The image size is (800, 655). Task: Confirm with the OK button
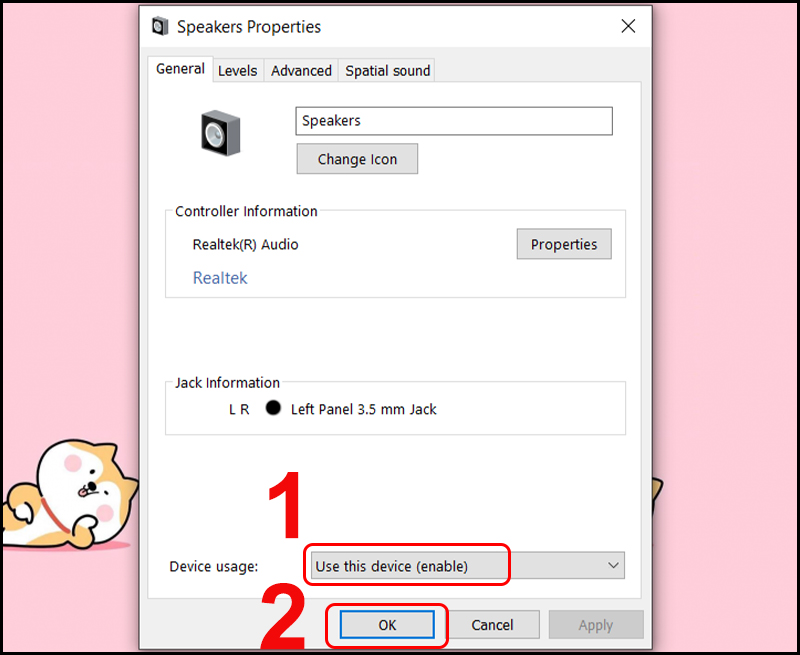click(387, 625)
